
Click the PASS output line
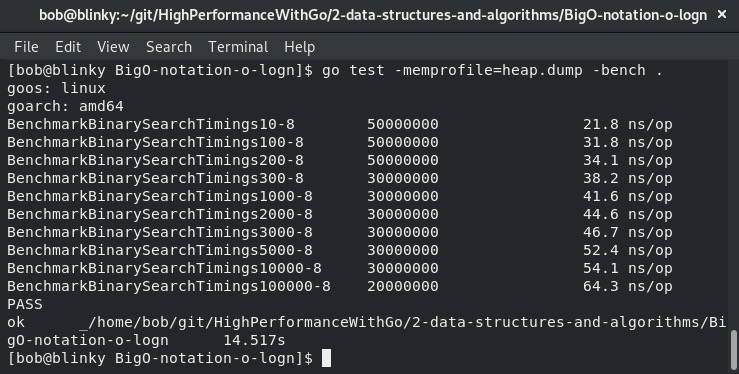point(25,304)
